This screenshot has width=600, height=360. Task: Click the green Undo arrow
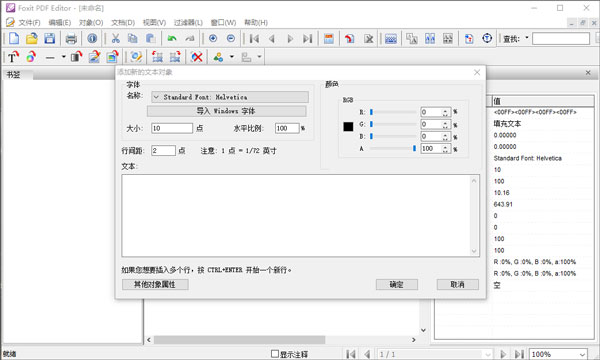pos(172,38)
